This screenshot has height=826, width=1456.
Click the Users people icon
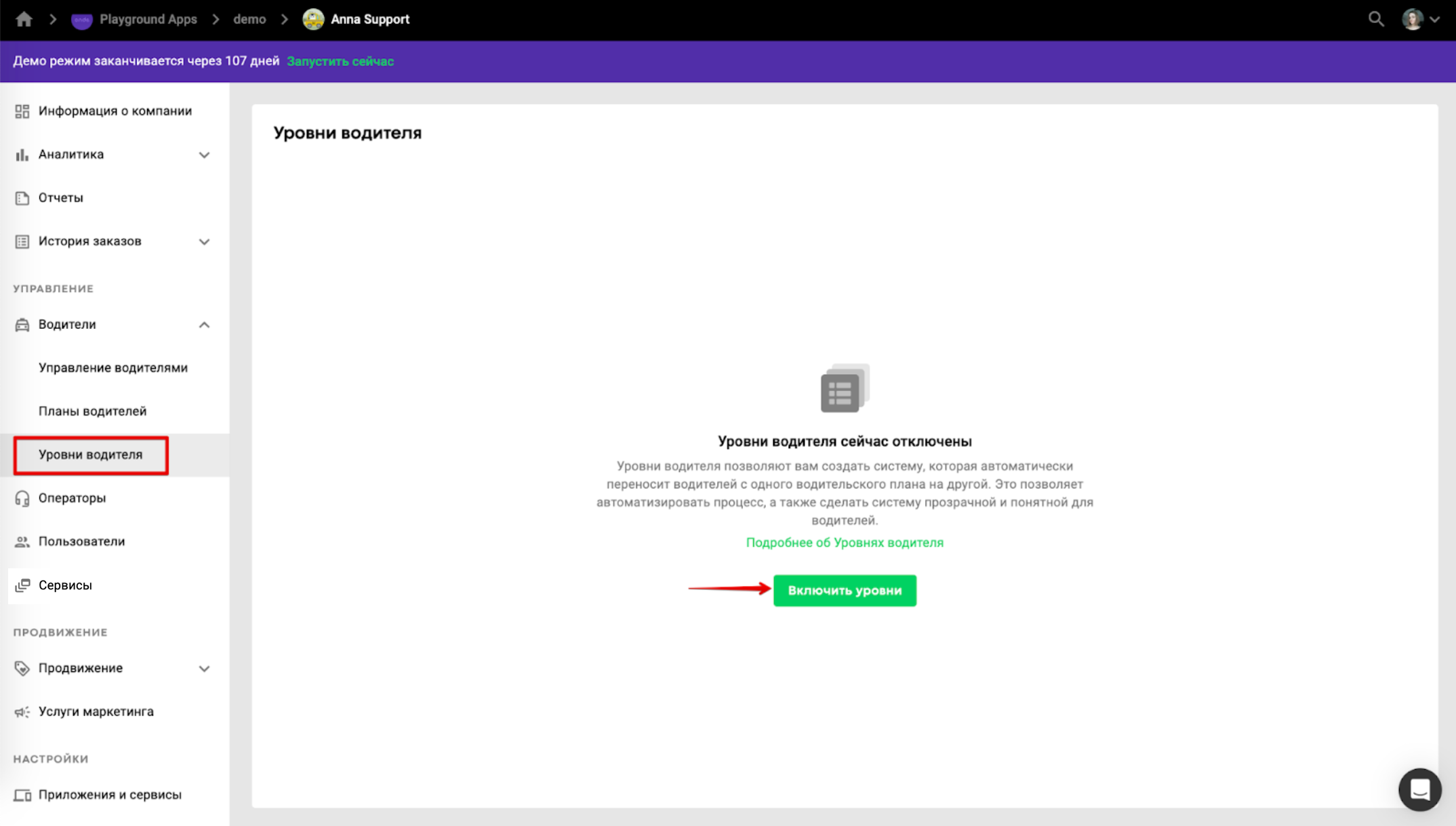pos(22,542)
